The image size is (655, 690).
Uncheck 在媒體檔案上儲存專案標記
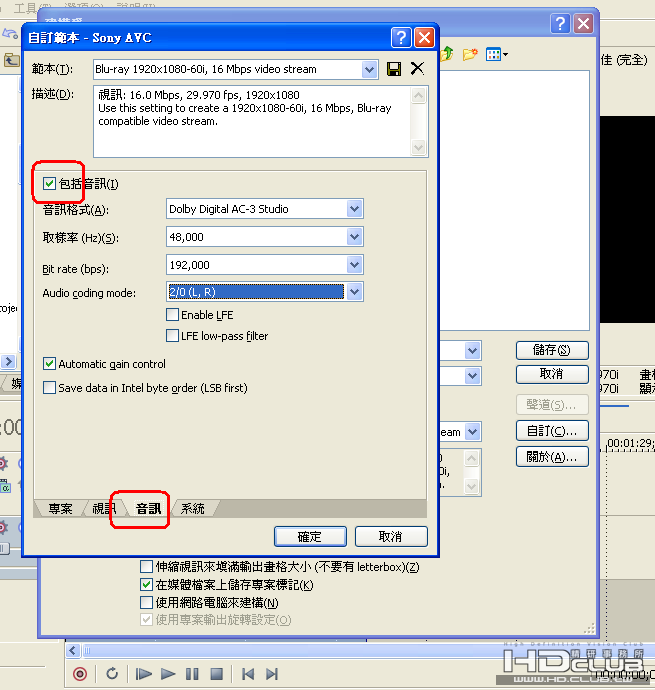coord(146,584)
